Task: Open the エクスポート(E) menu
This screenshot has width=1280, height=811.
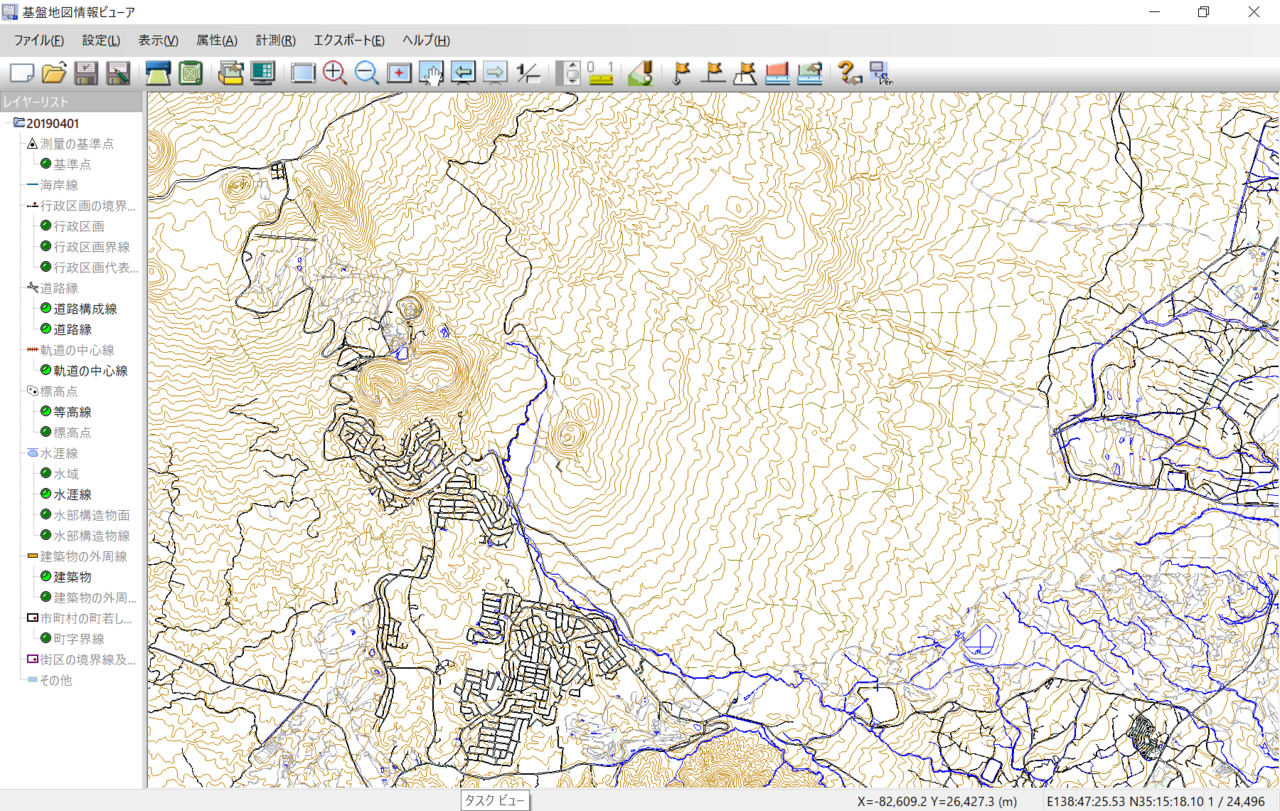Action: [x=348, y=41]
